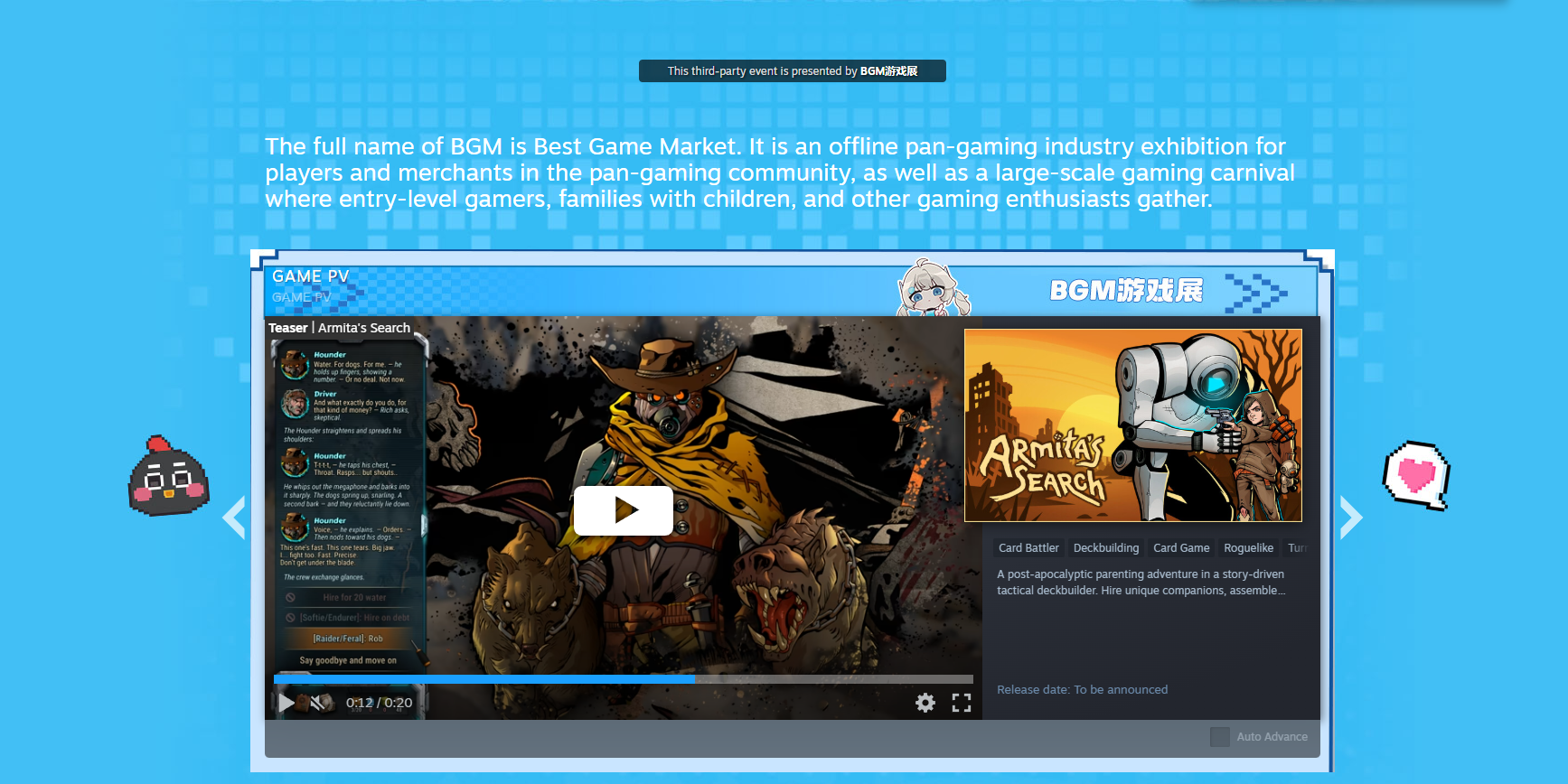The image size is (1568, 784).
Task: Select the Roguelike tag
Action: pyautogui.click(x=1248, y=548)
